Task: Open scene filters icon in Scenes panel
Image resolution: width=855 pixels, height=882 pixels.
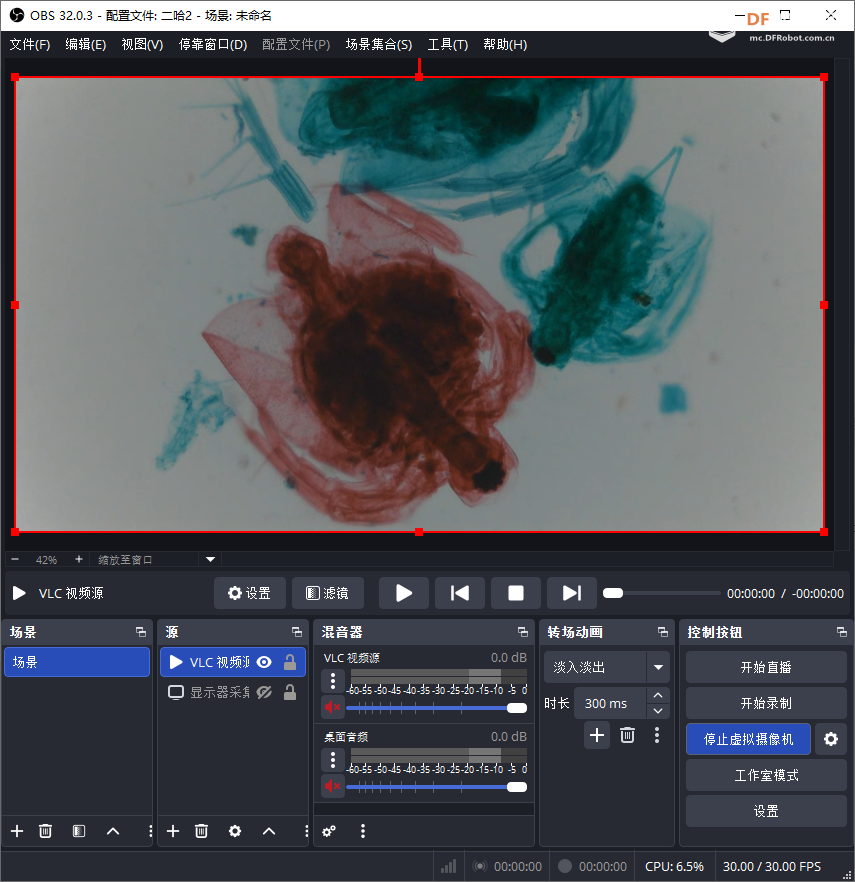Action: [79, 831]
